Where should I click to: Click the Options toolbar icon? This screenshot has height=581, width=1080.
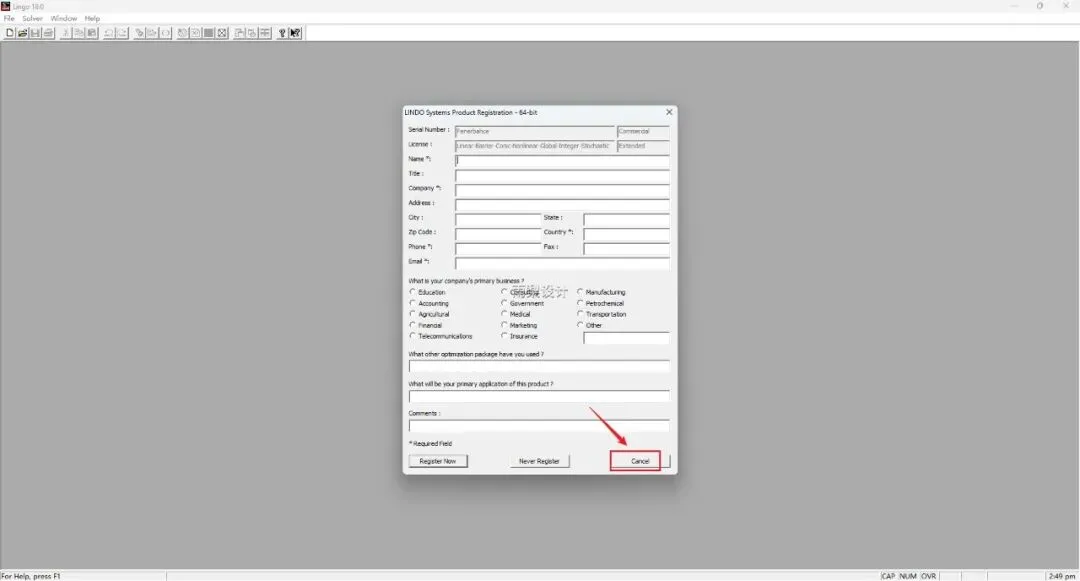pyautogui.click(x=222, y=33)
